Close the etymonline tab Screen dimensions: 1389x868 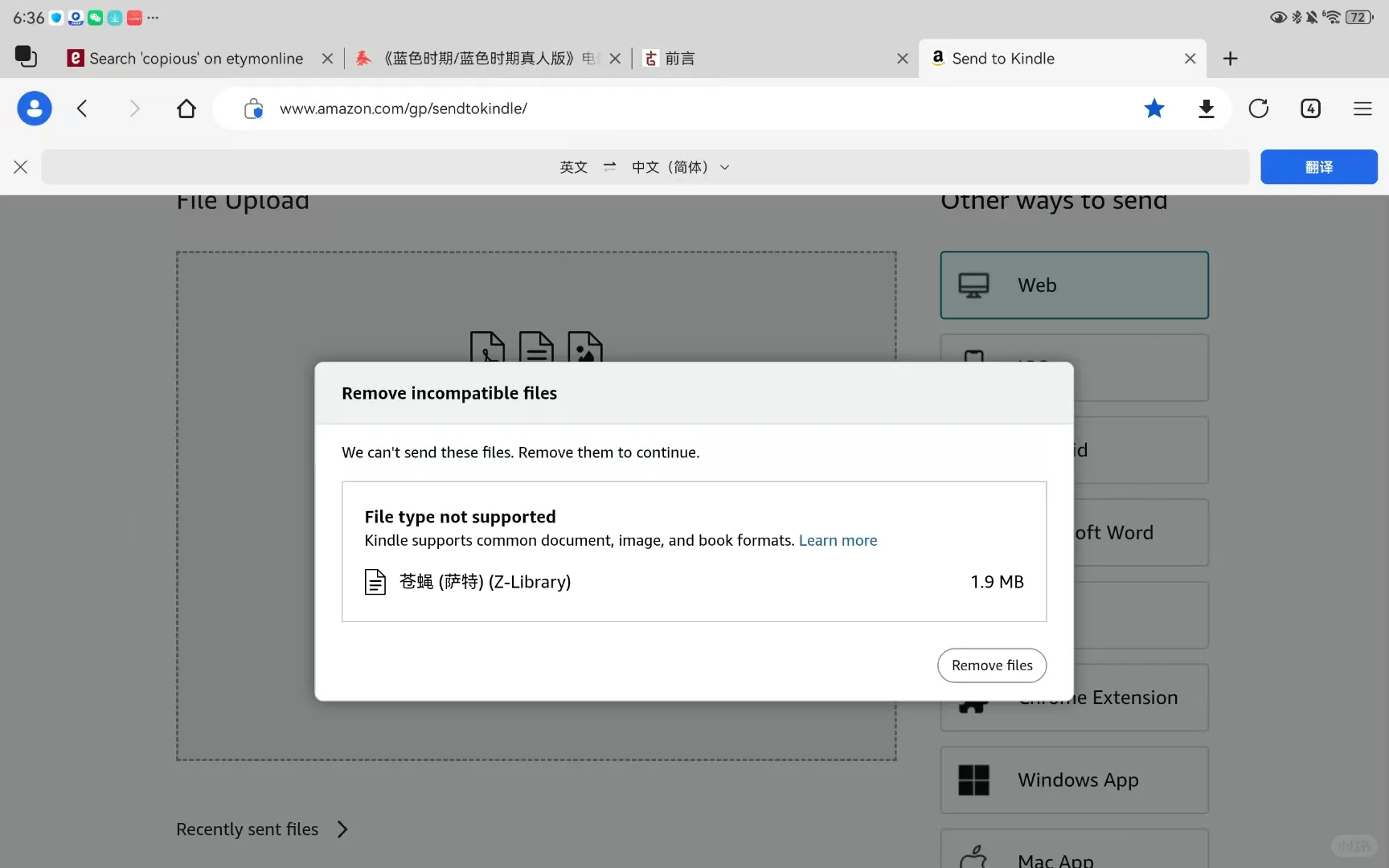pyautogui.click(x=327, y=58)
